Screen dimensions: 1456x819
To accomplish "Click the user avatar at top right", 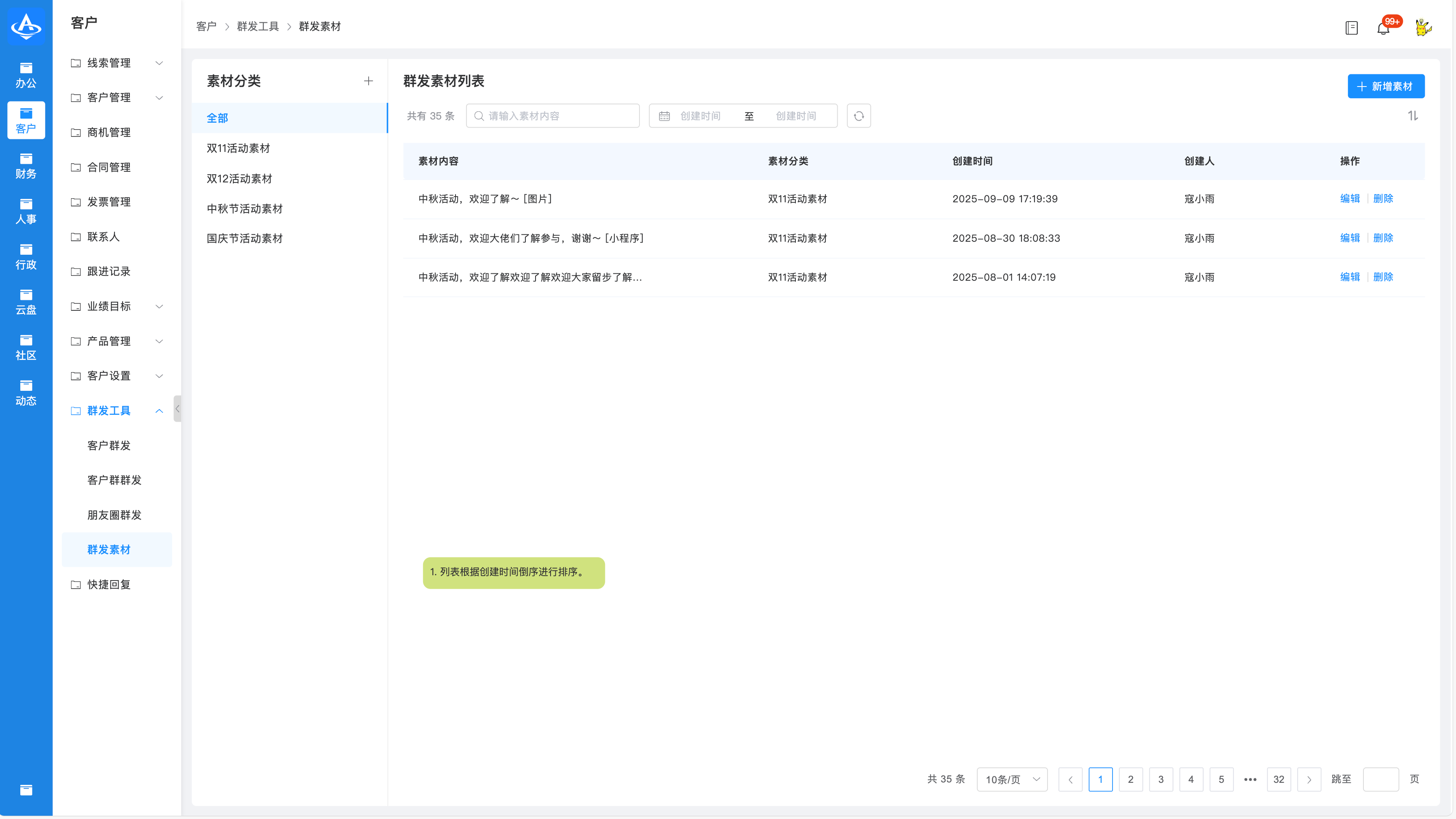I will pyautogui.click(x=1423, y=27).
